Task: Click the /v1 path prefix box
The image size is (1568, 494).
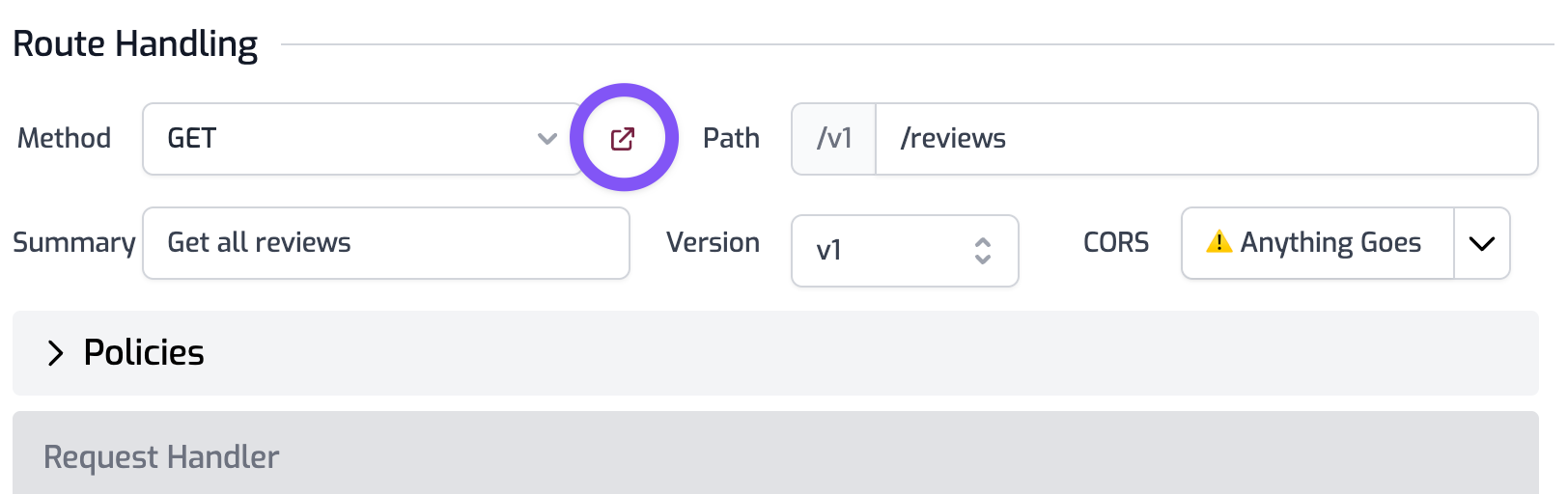Action: (x=834, y=139)
